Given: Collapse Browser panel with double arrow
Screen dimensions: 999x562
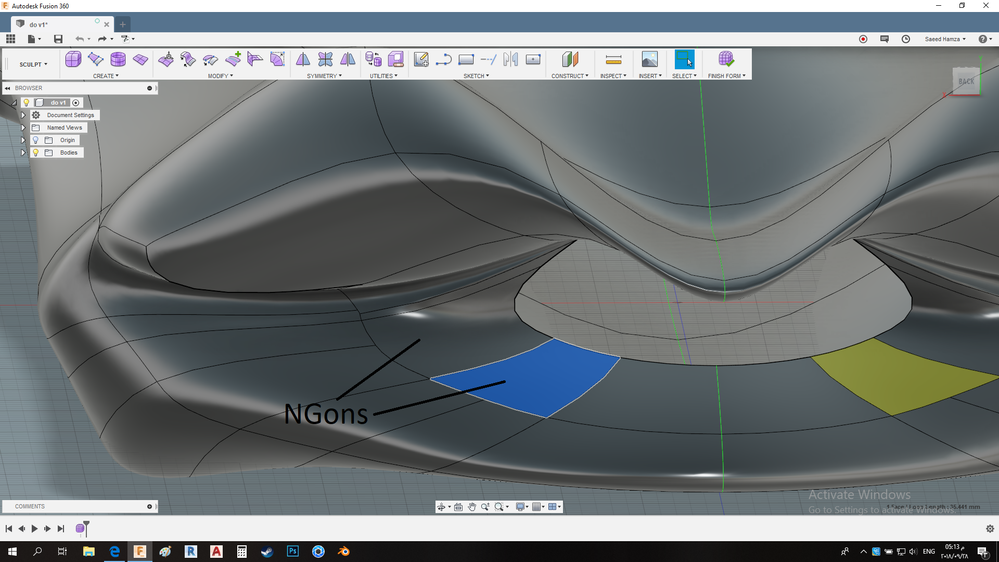Looking at the screenshot, I should 8,88.
